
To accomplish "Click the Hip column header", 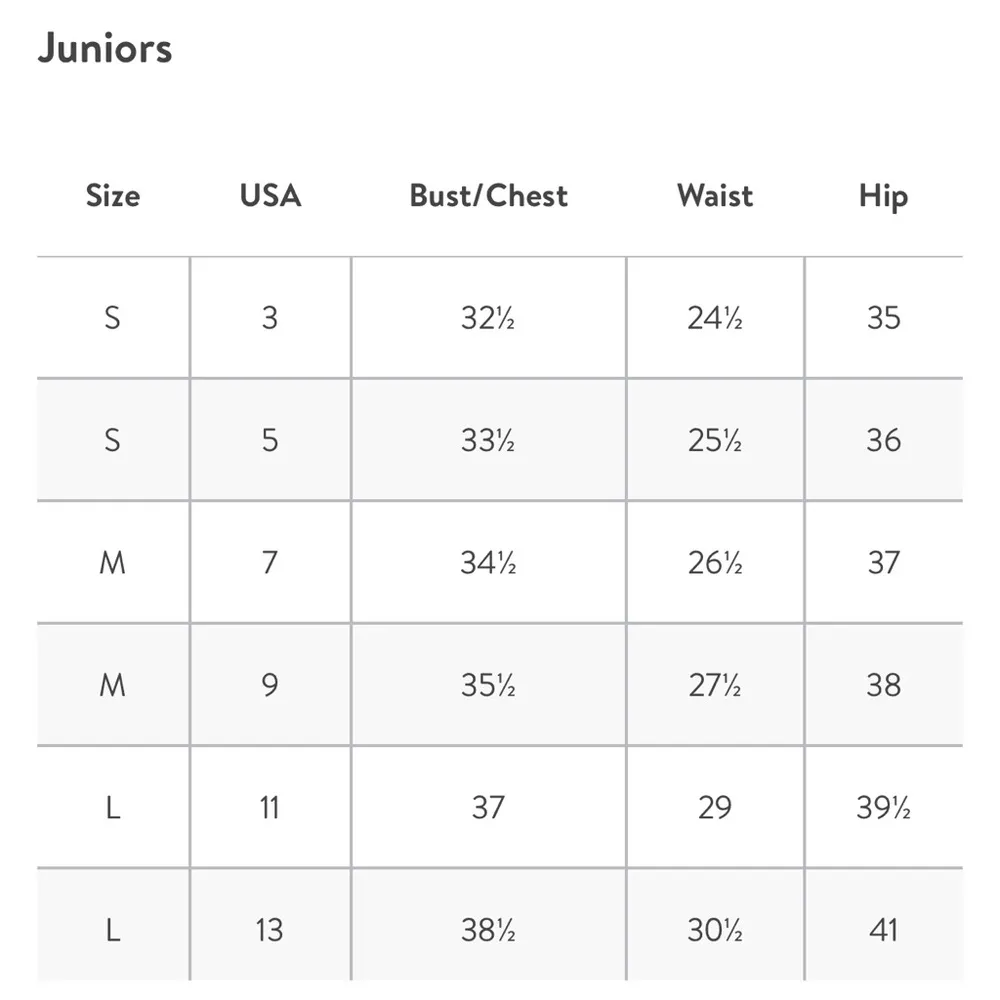I will 883,195.
